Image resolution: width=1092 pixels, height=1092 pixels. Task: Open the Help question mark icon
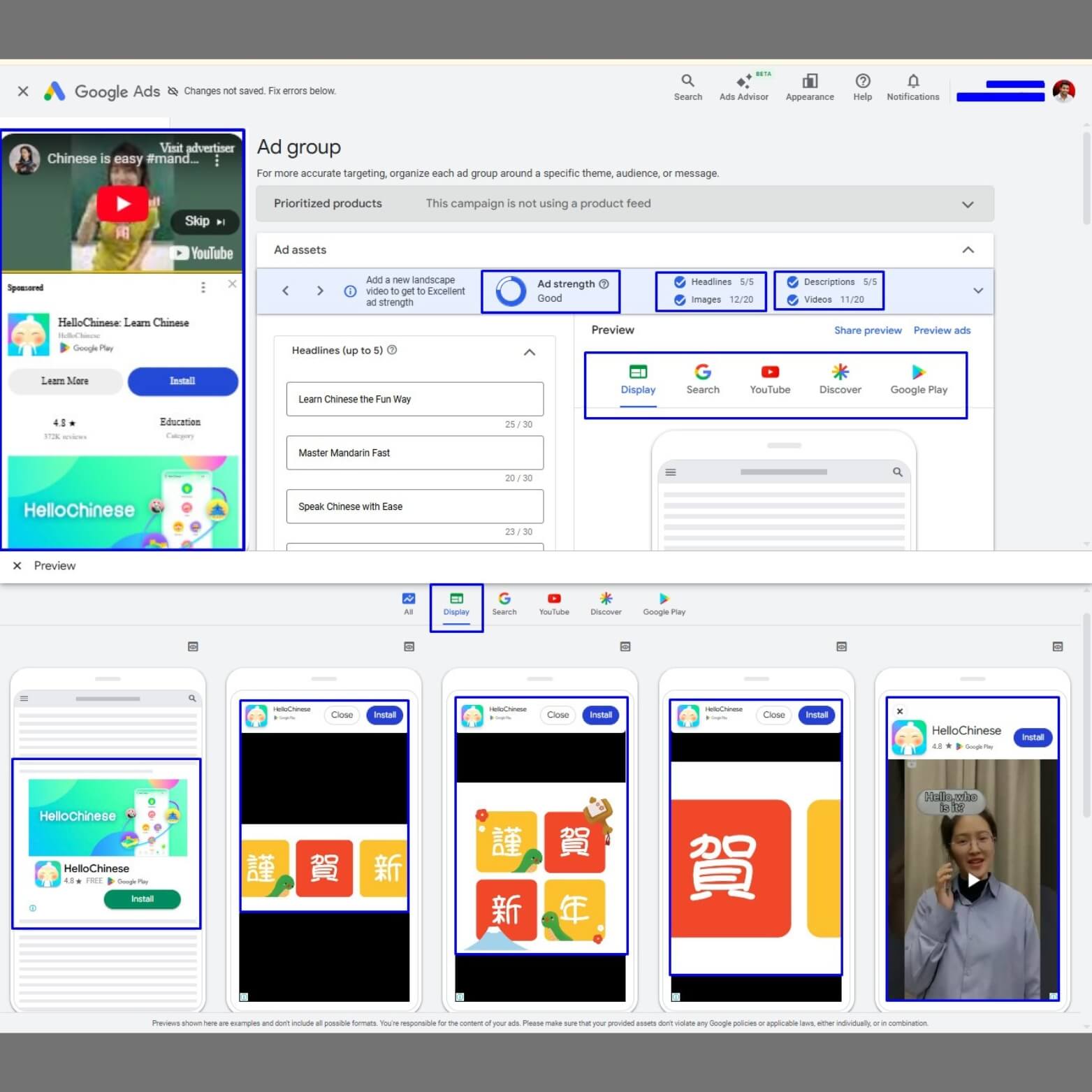862,81
